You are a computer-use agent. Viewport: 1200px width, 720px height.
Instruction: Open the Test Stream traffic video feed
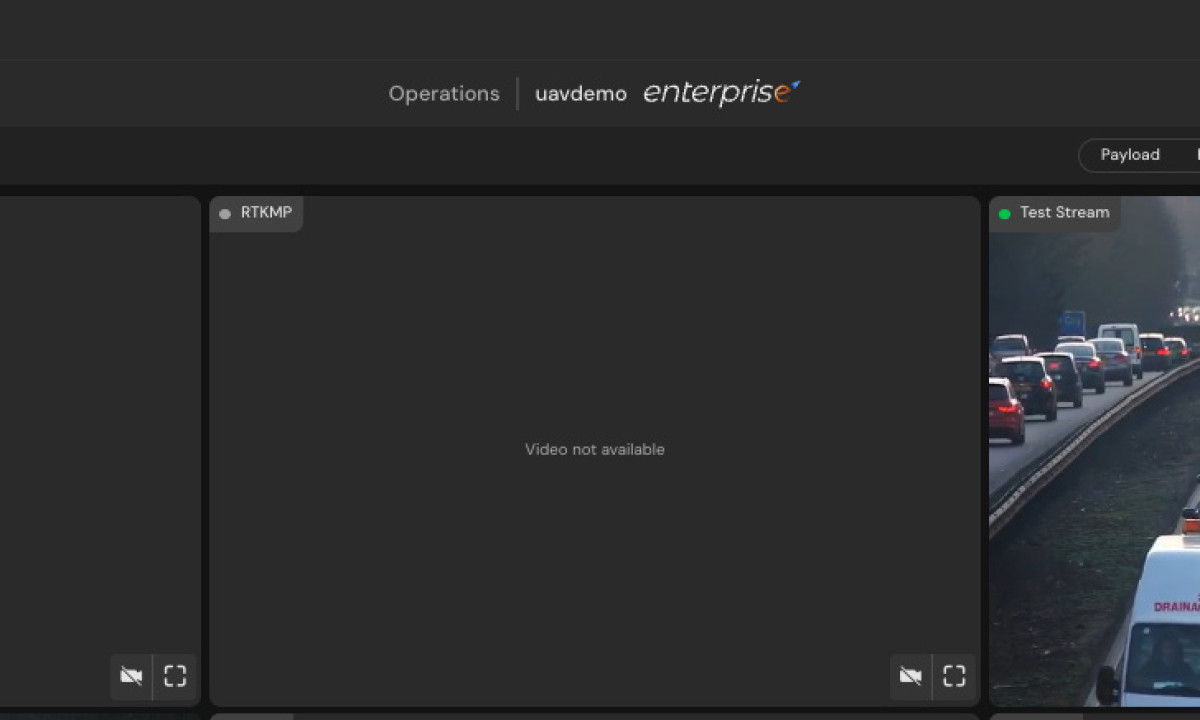(x=1094, y=452)
